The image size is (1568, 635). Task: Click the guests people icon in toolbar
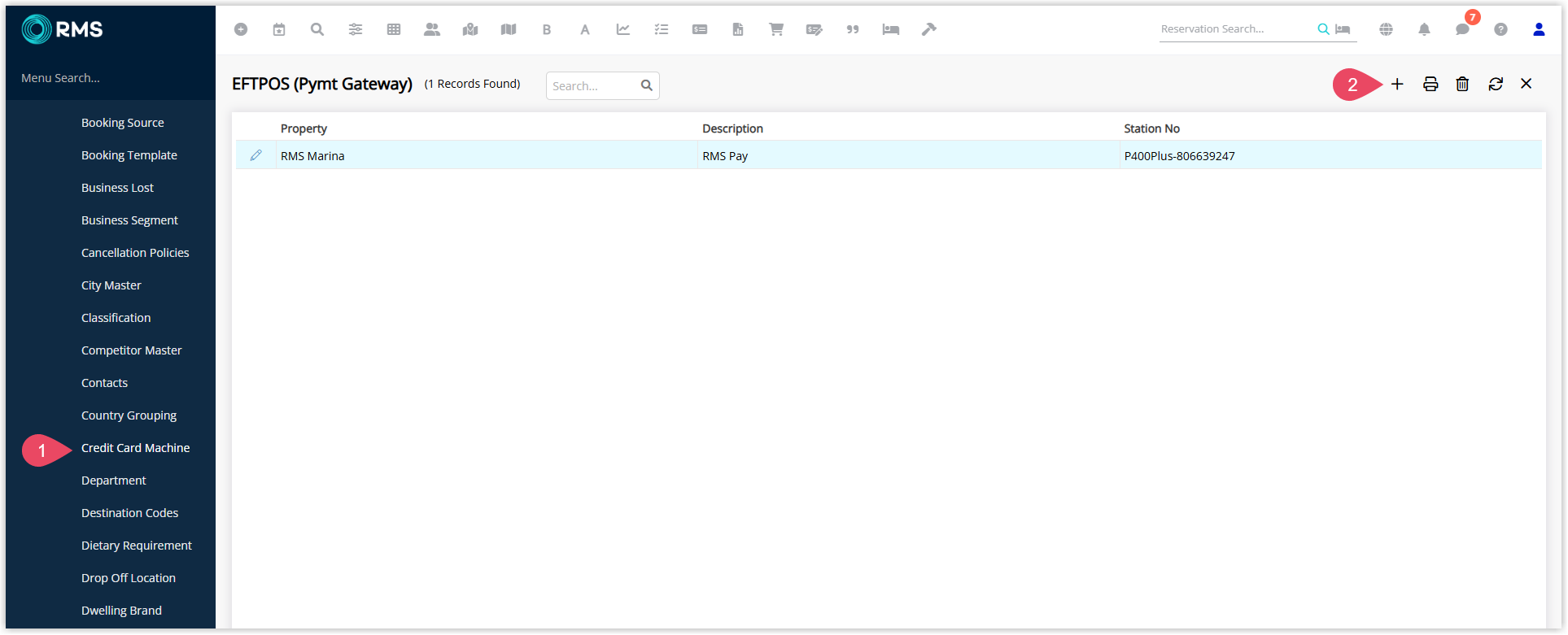[x=432, y=29]
